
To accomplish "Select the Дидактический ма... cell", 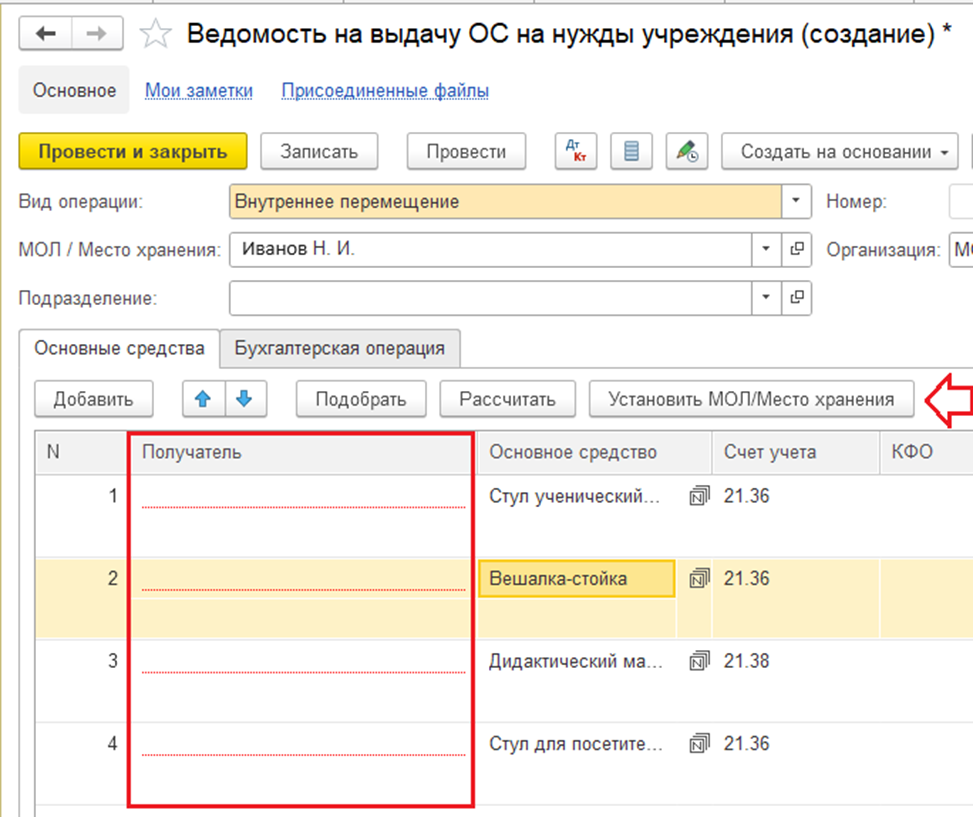I will click(x=576, y=661).
